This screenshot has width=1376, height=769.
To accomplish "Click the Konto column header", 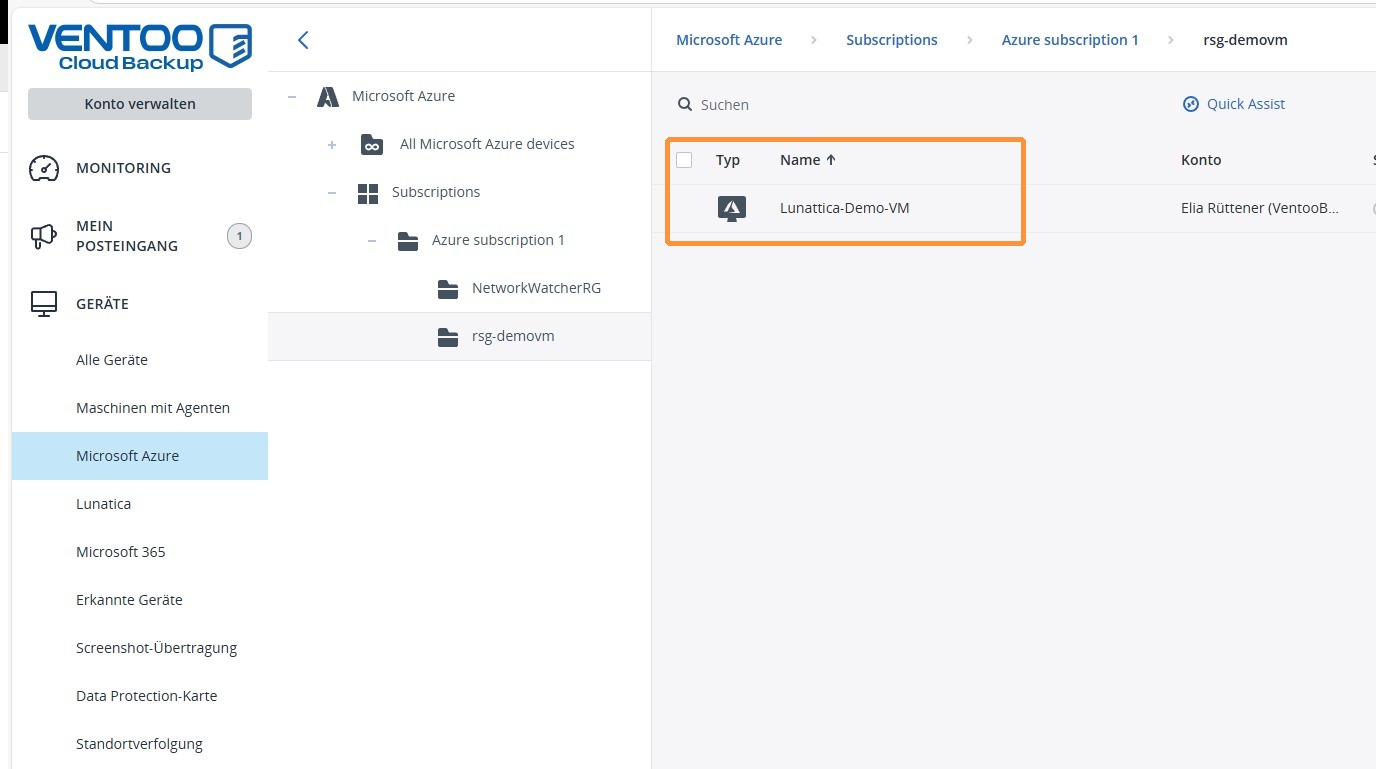I will click(1201, 160).
